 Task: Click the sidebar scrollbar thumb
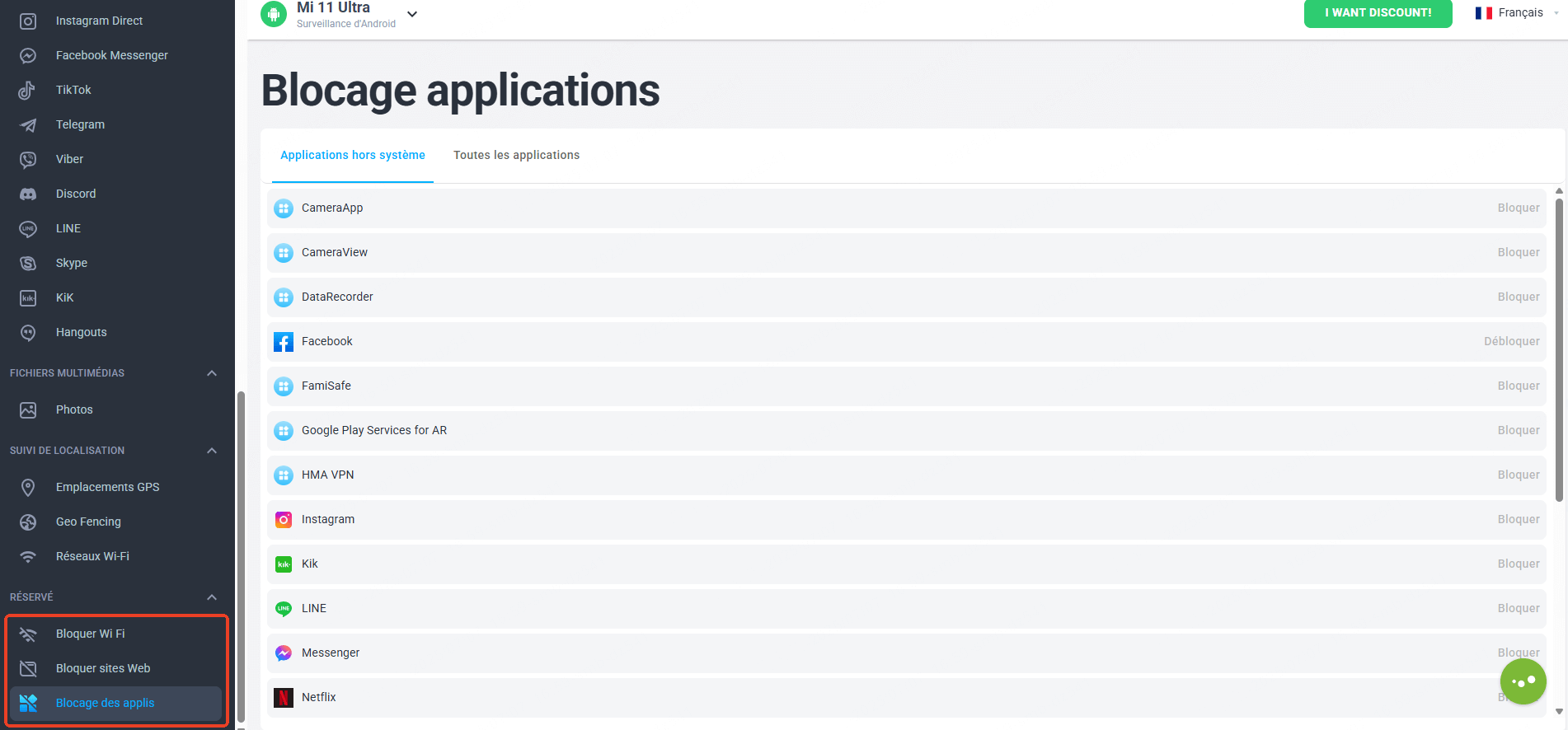click(241, 557)
